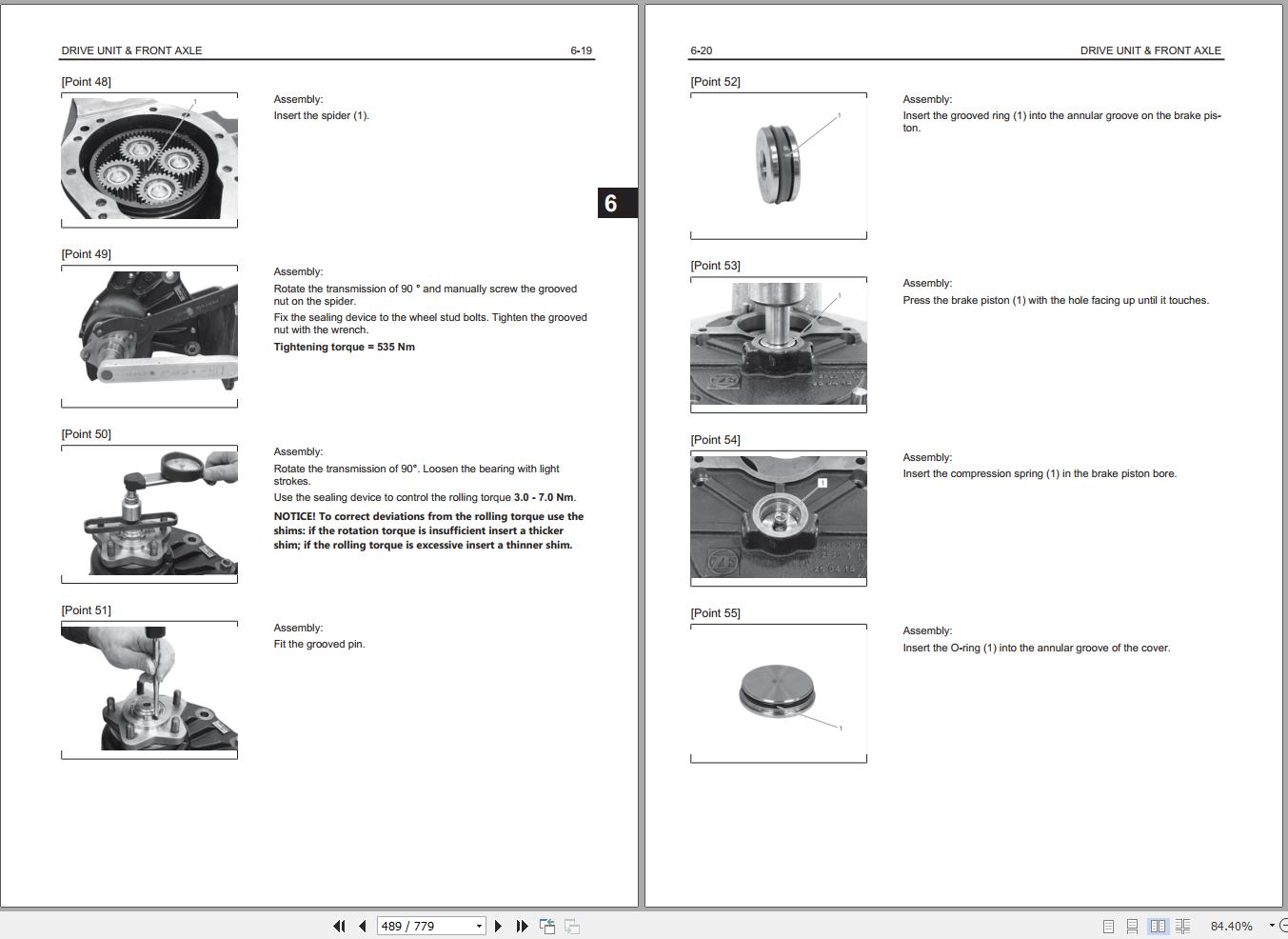Click 'Tightening torque = 535 Nm' text

pyautogui.click(x=344, y=347)
